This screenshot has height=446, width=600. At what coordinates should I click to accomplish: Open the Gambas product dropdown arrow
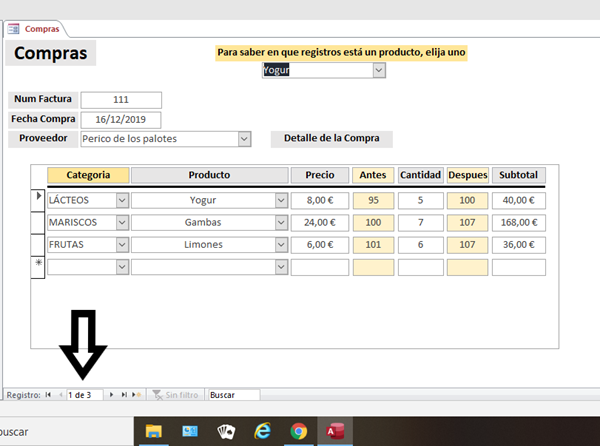coord(281,223)
